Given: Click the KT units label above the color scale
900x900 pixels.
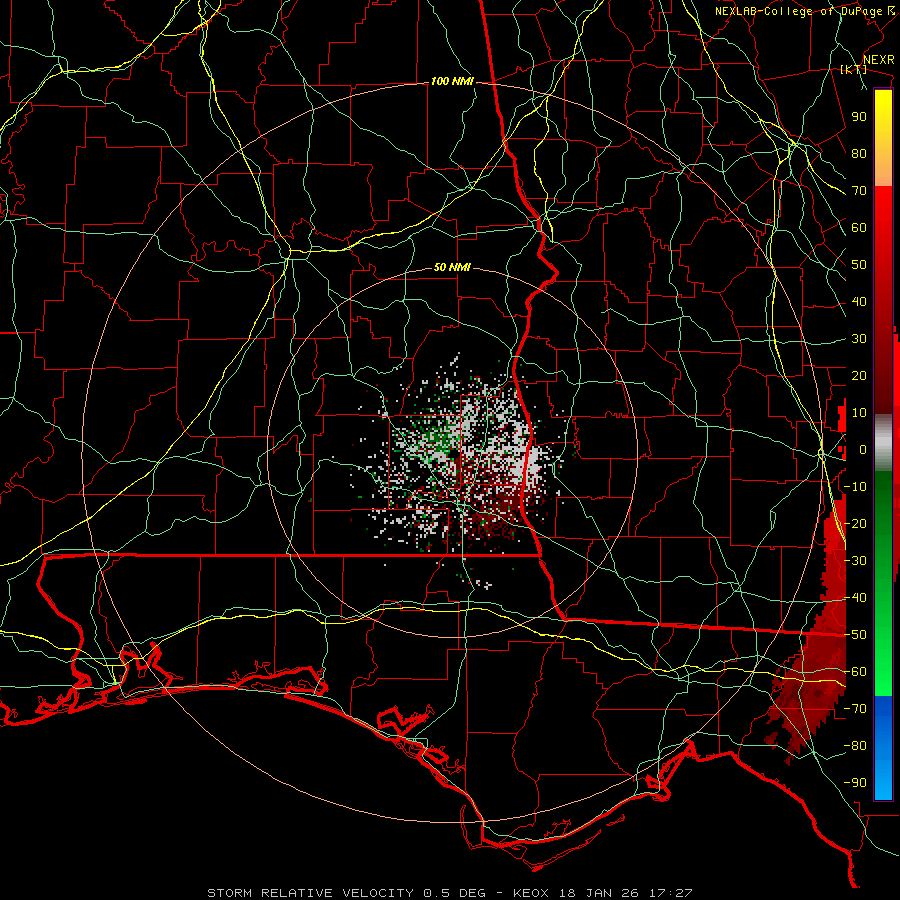Looking at the screenshot, I should pyautogui.click(x=853, y=69).
